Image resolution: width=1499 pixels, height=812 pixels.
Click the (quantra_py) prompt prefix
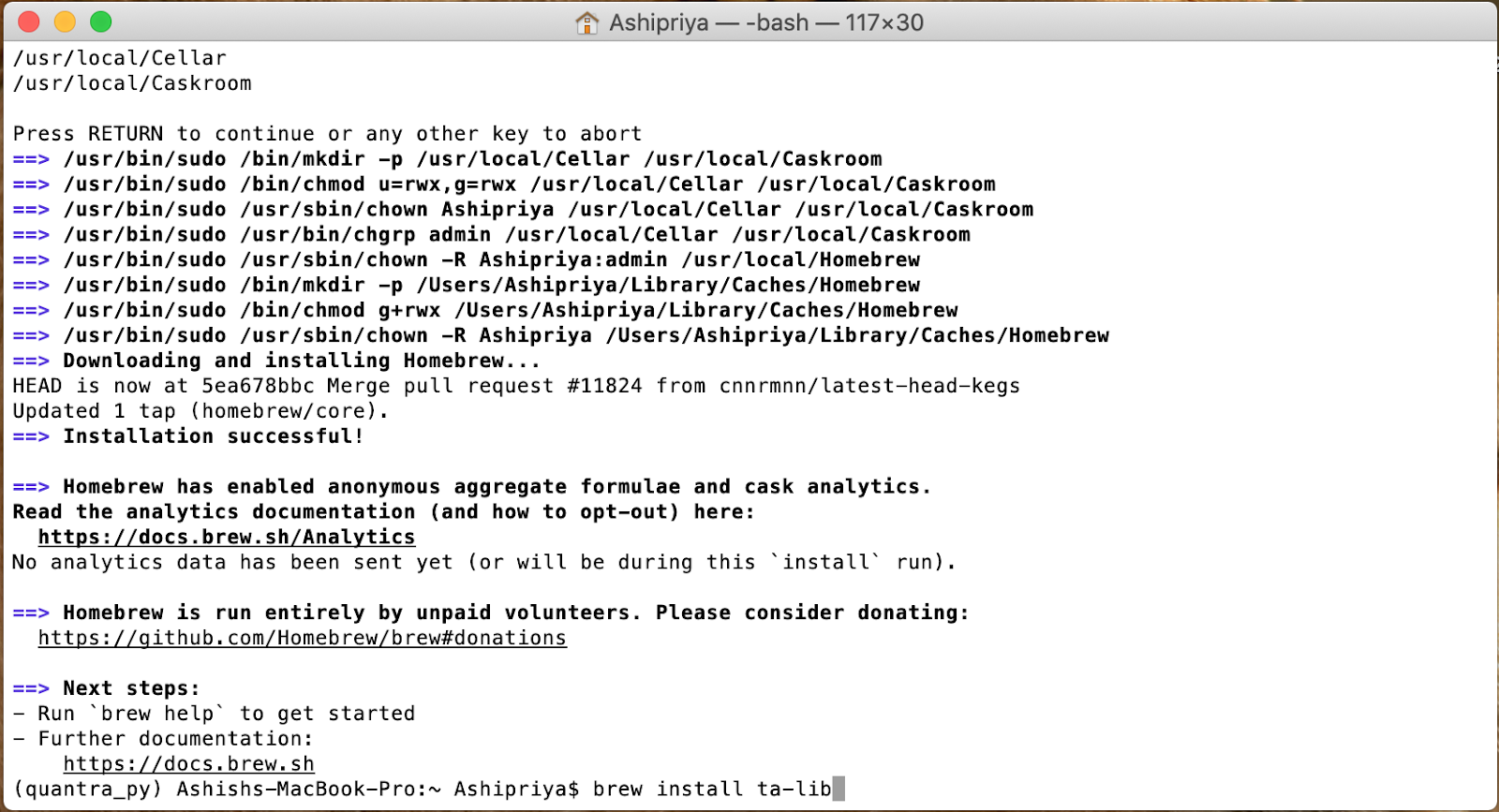[89, 790]
